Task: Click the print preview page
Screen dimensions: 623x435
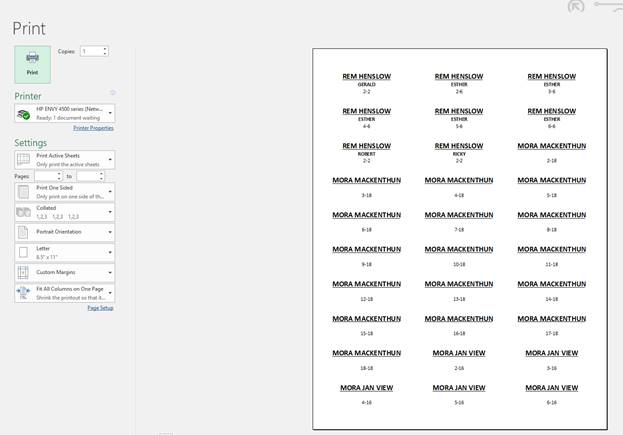Action: coord(459,238)
